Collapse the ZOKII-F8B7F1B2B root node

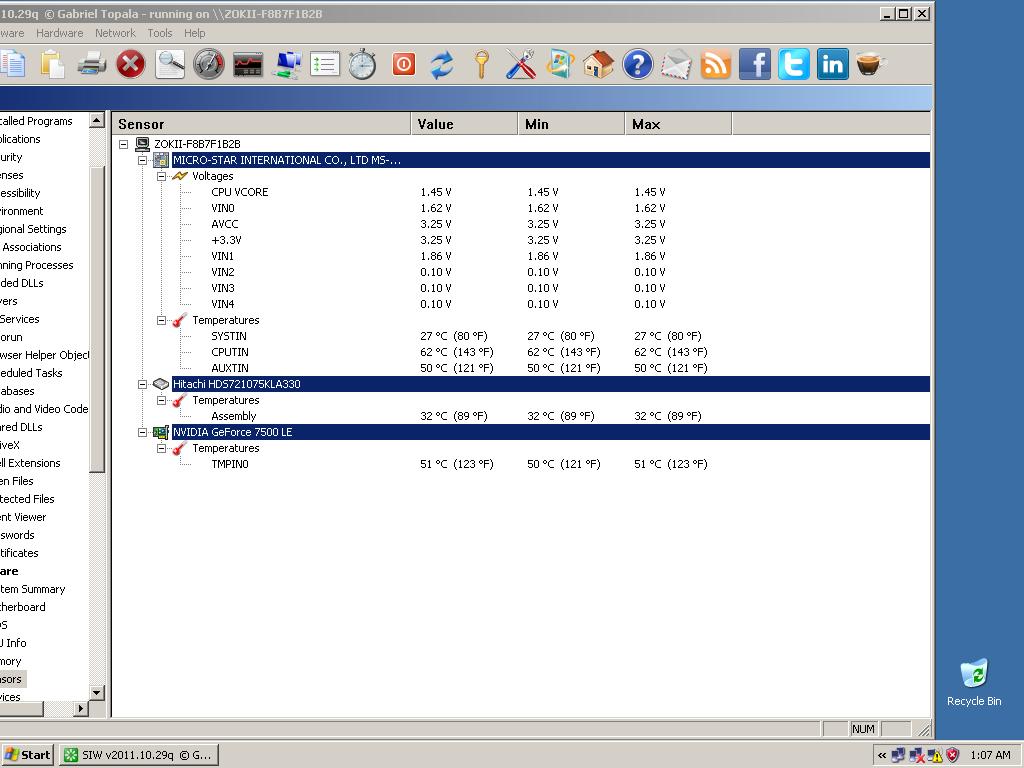pyautogui.click(x=123, y=144)
